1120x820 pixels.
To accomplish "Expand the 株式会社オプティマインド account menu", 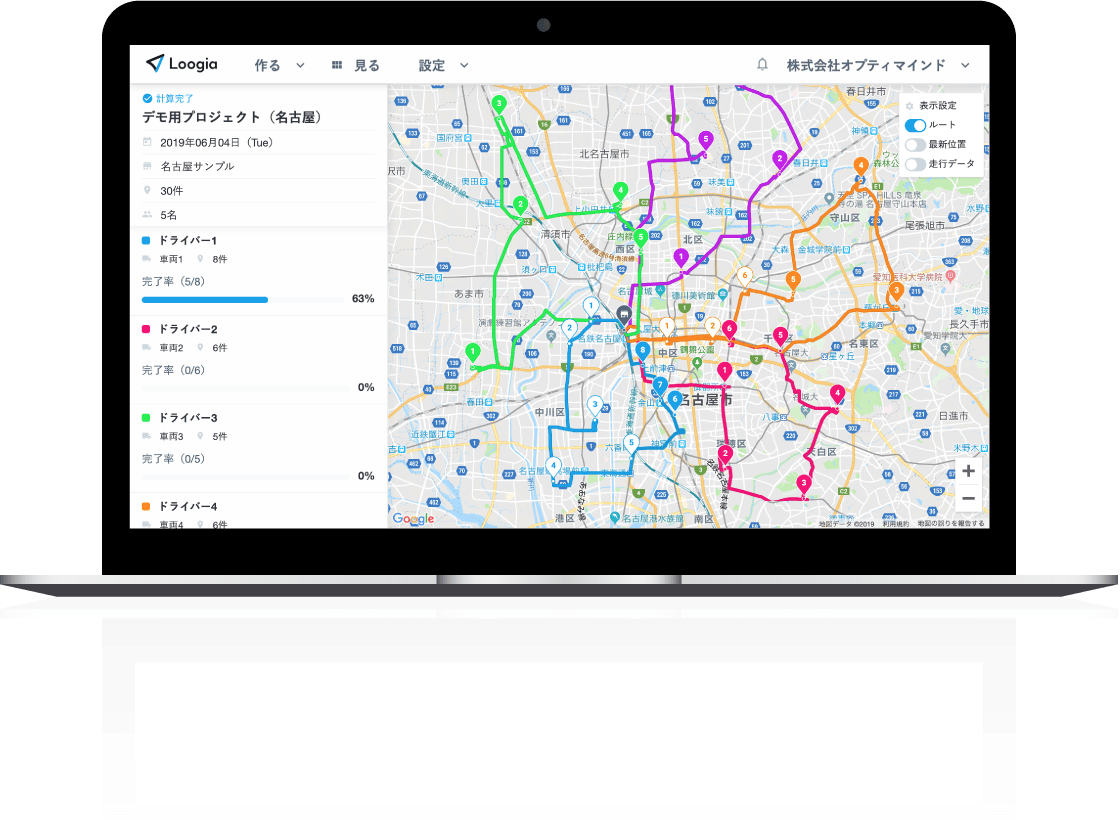I will pyautogui.click(x=877, y=66).
